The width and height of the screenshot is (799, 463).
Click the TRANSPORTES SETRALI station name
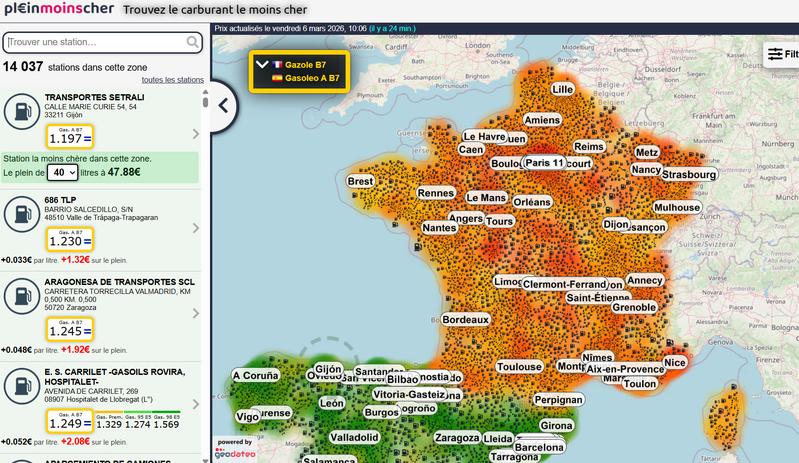(x=94, y=97)
